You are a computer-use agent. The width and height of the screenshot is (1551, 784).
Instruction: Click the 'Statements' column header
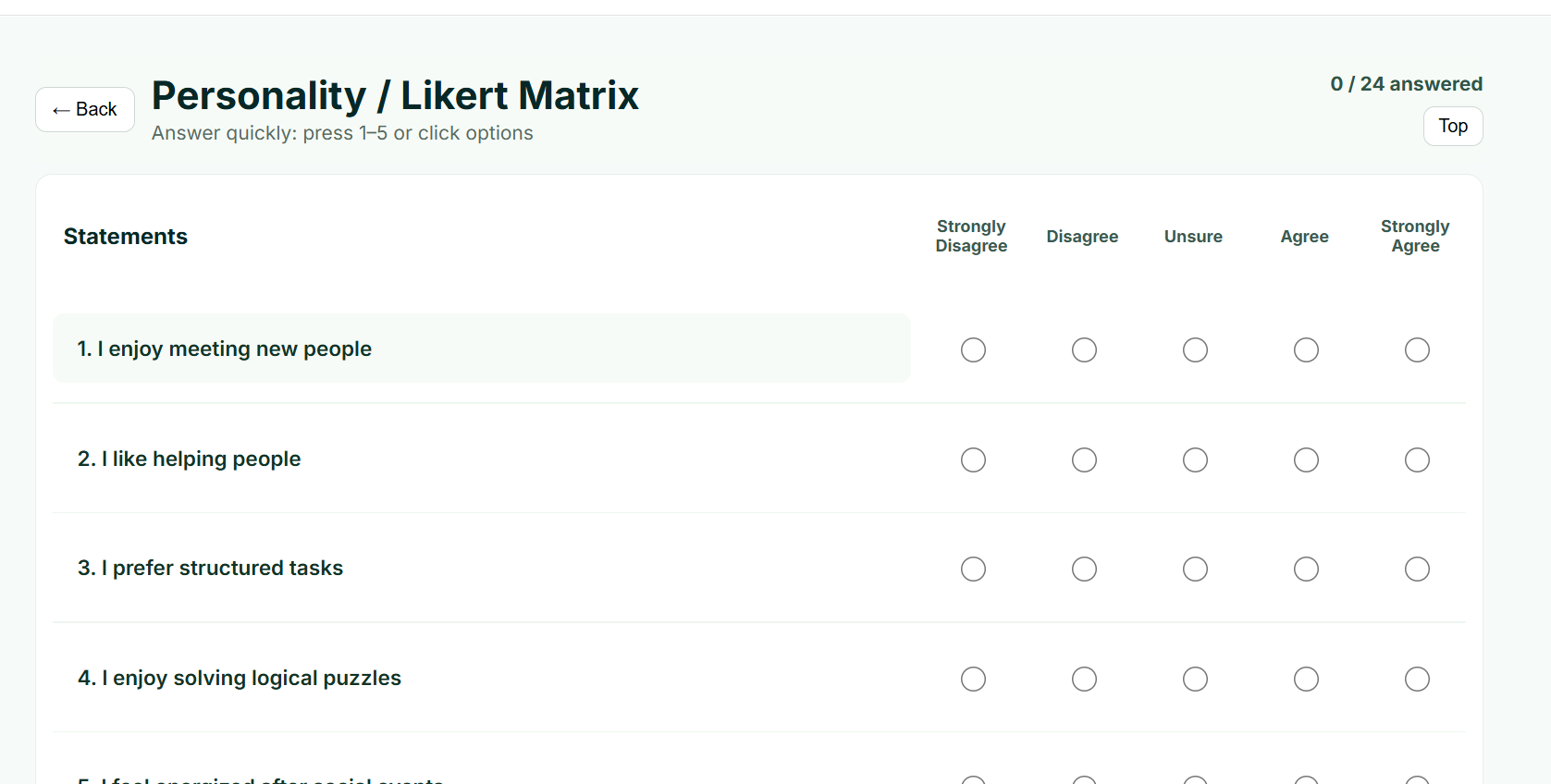[x=125, y=236]
